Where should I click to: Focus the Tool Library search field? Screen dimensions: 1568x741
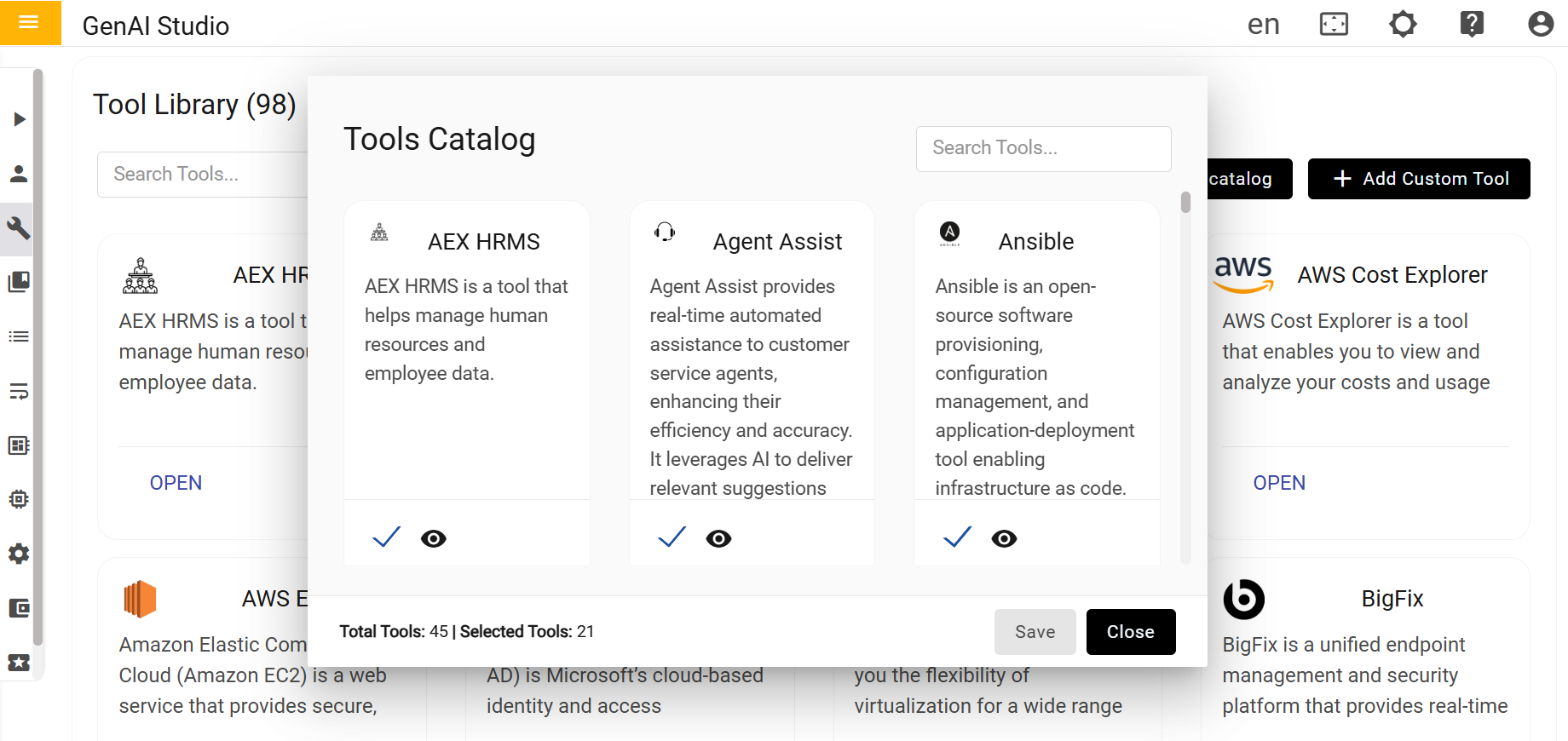[203, 175]
